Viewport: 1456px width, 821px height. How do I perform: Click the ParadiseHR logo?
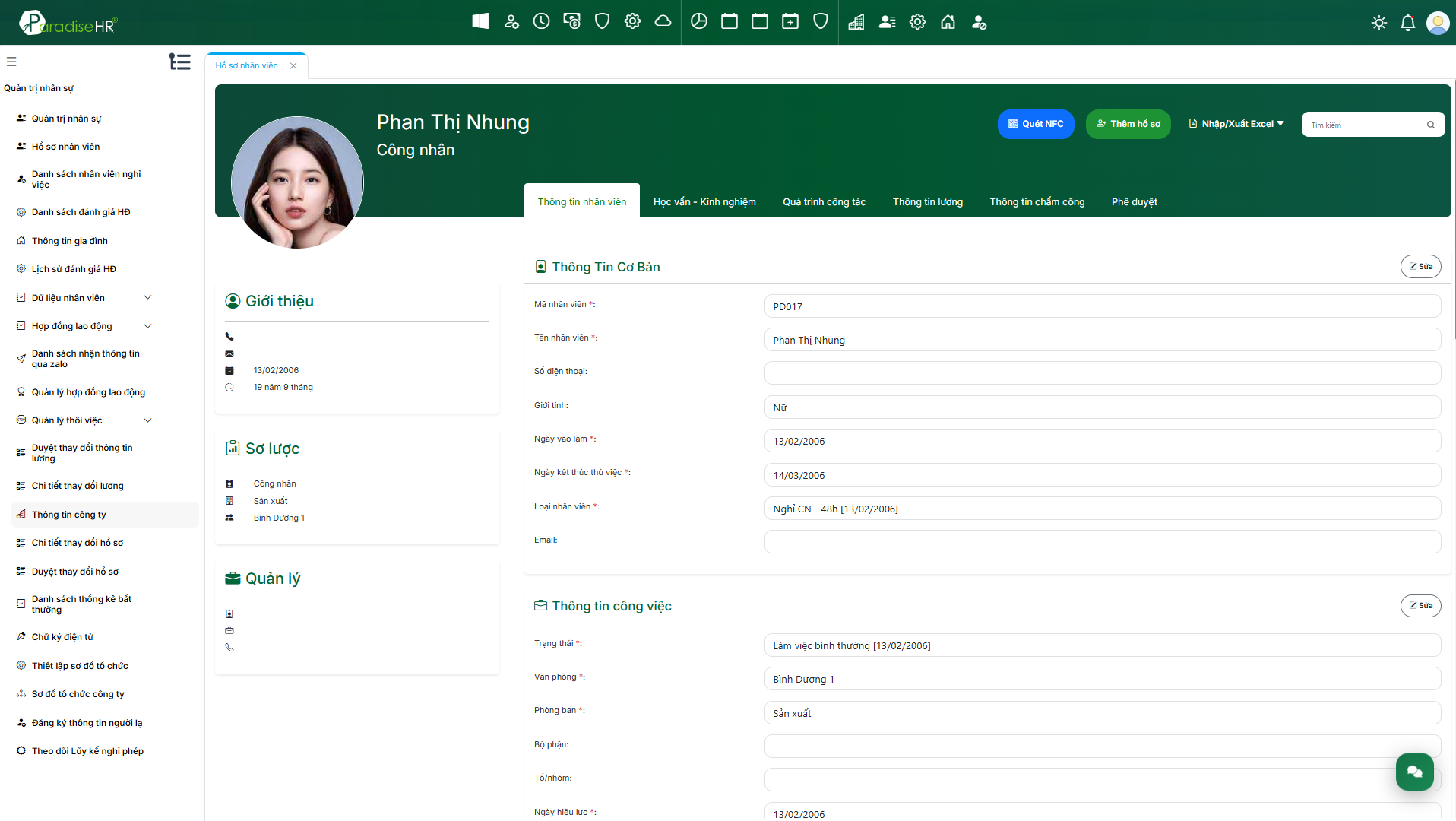click(x=68, y=23)
